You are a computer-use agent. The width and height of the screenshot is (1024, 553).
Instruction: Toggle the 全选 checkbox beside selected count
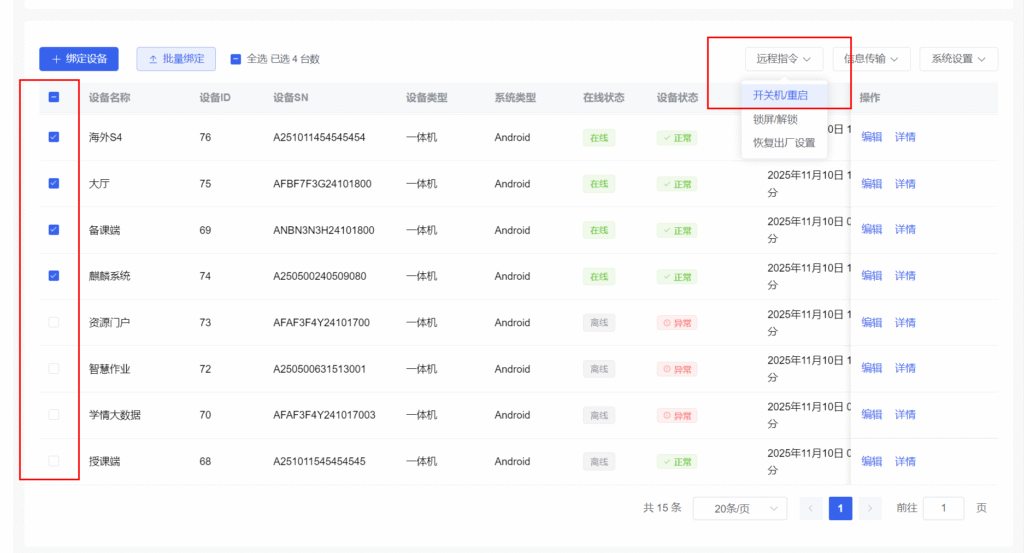pos(236,59)
